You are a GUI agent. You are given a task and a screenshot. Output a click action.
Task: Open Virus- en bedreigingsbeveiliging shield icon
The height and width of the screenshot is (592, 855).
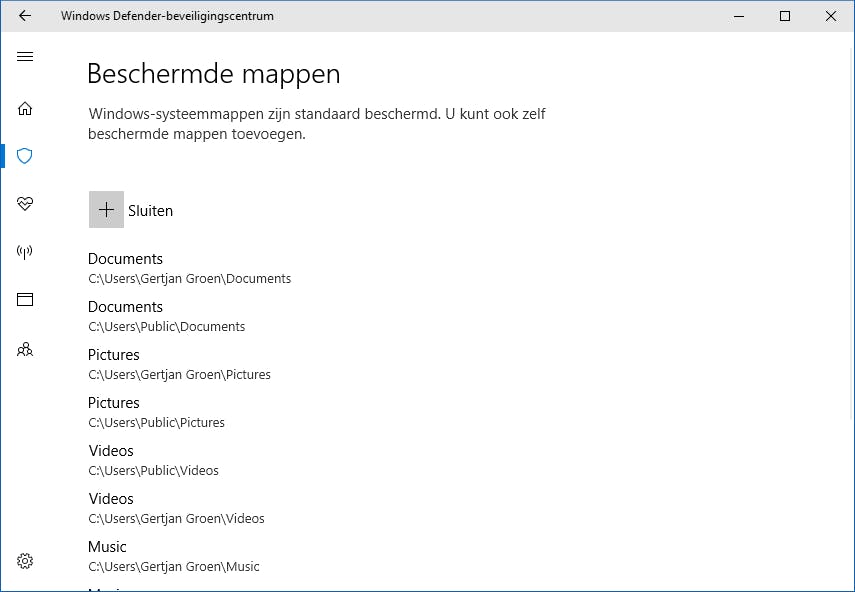point(24,156)
